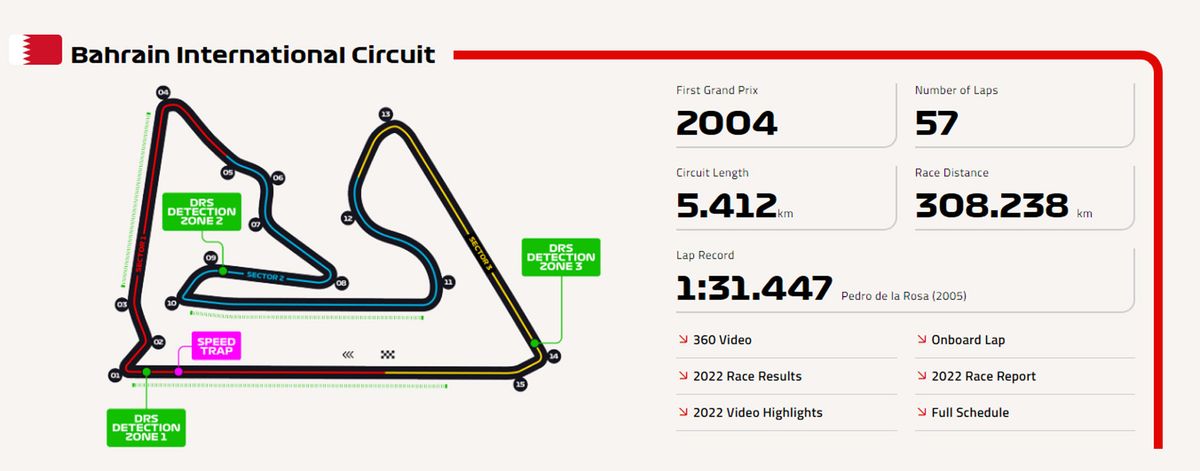Click the DRS Detection Zone 3 badge
The height and width of the screenshot is (471, 1200).
coord(561,257)
